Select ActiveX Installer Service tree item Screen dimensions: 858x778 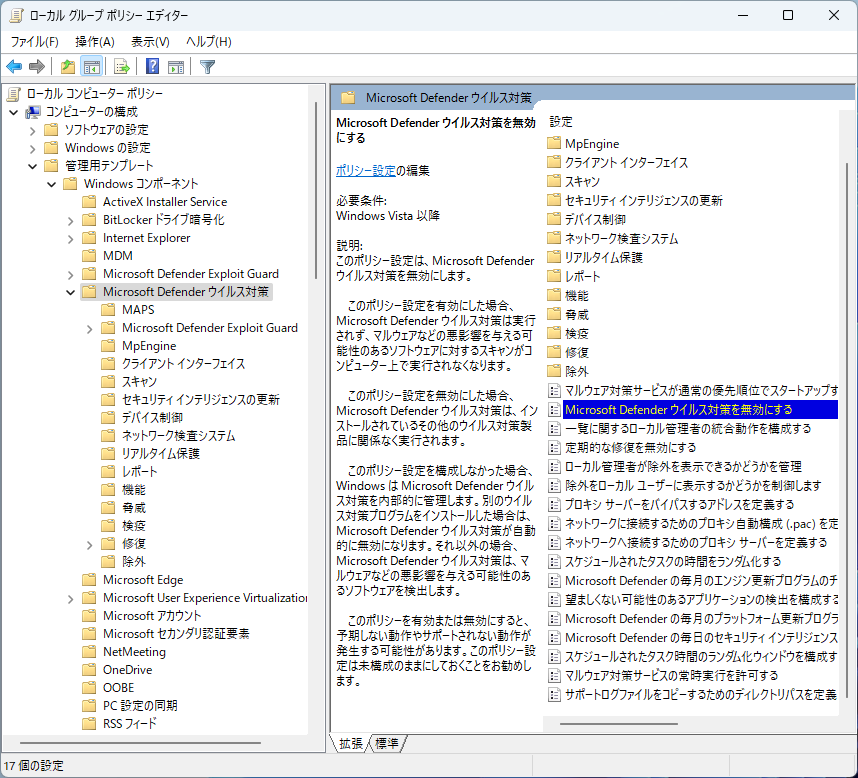click(x=165, y=202)
